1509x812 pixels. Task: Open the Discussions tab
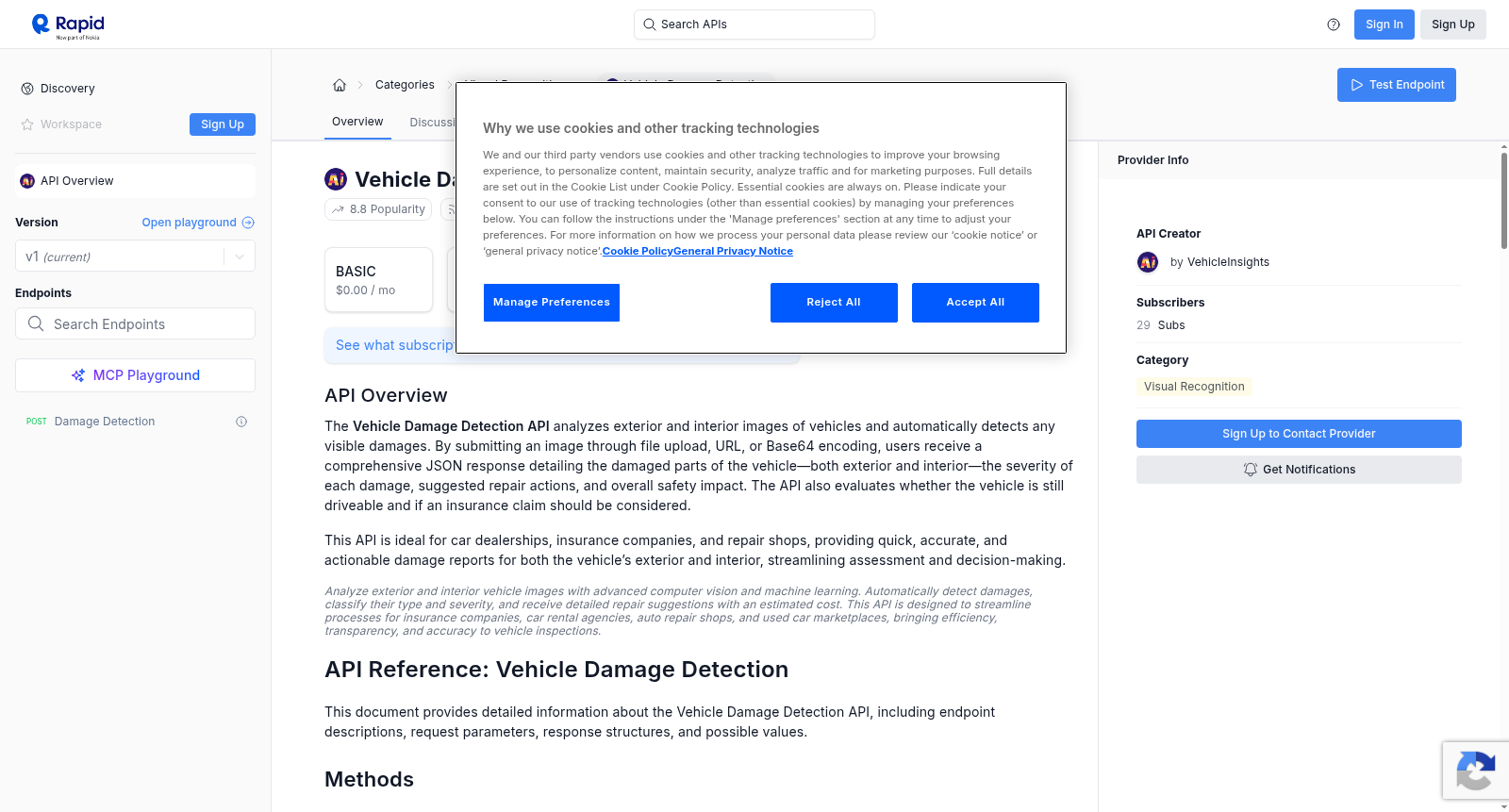point(432,123)
